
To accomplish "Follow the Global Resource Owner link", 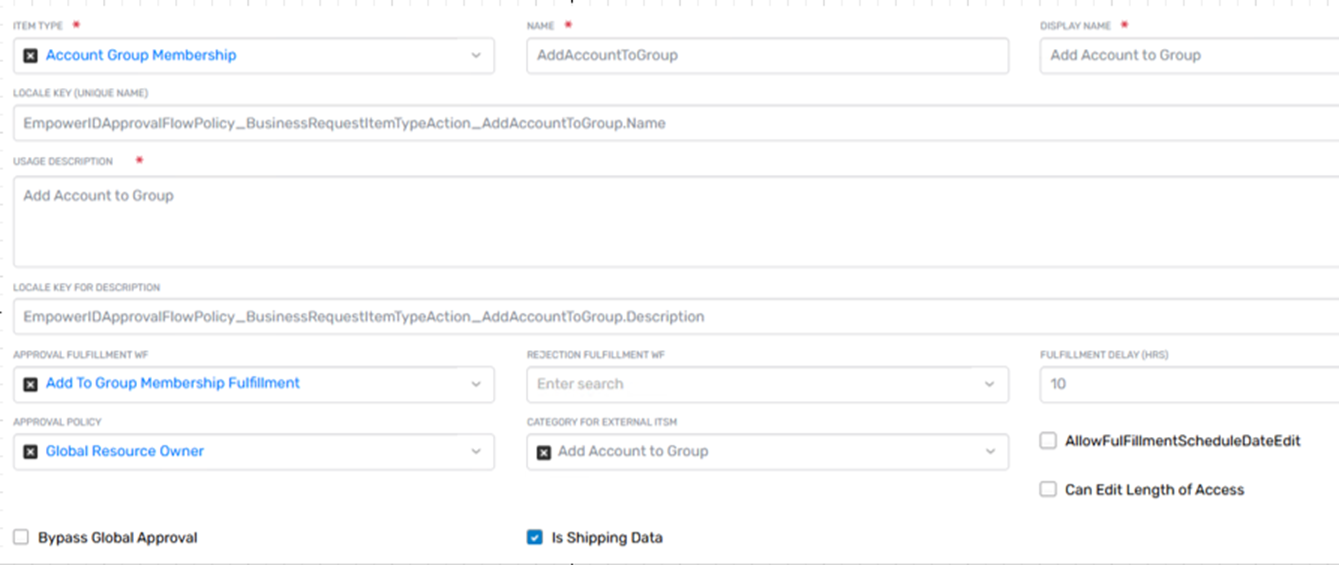I will pos(125,451).
